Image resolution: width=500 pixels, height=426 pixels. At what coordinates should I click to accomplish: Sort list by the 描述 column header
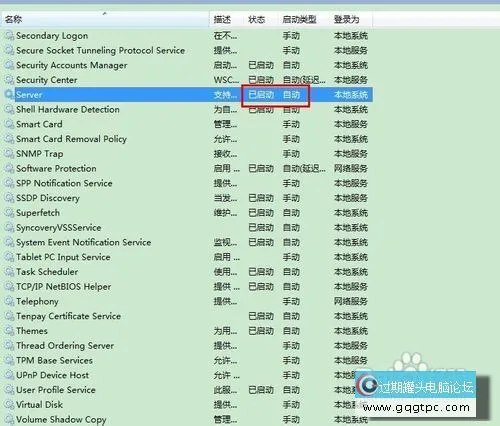tap(227, 19)
